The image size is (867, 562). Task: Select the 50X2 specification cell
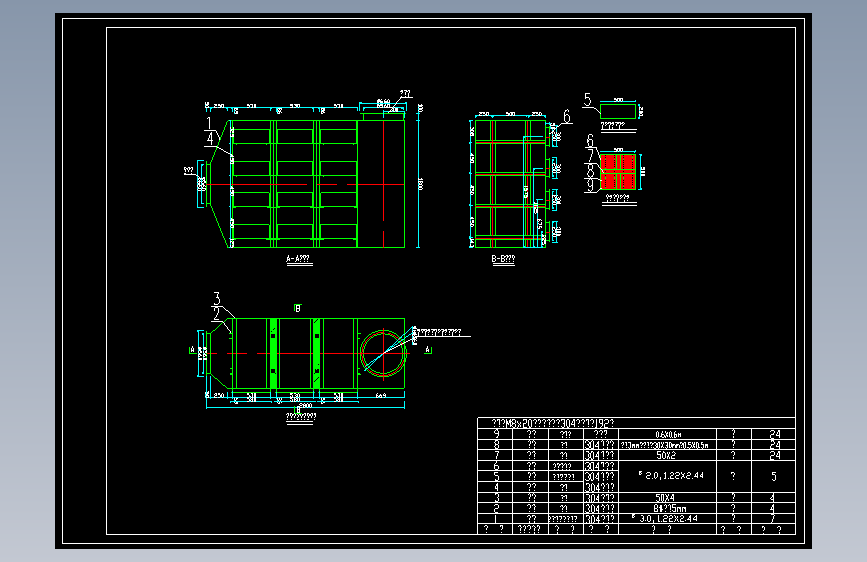(666, 455)
